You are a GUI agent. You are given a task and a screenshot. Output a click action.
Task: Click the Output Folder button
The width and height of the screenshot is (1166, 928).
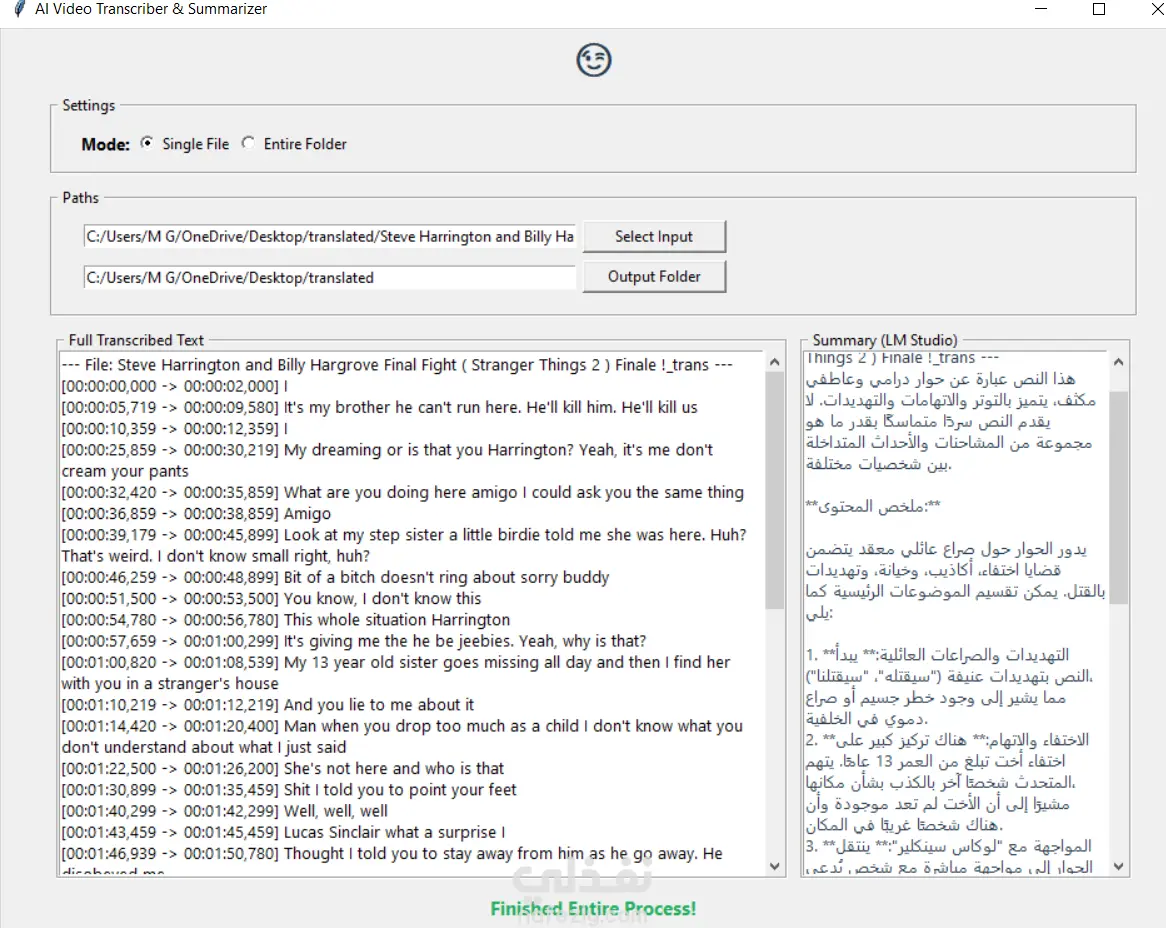(654, 277)
